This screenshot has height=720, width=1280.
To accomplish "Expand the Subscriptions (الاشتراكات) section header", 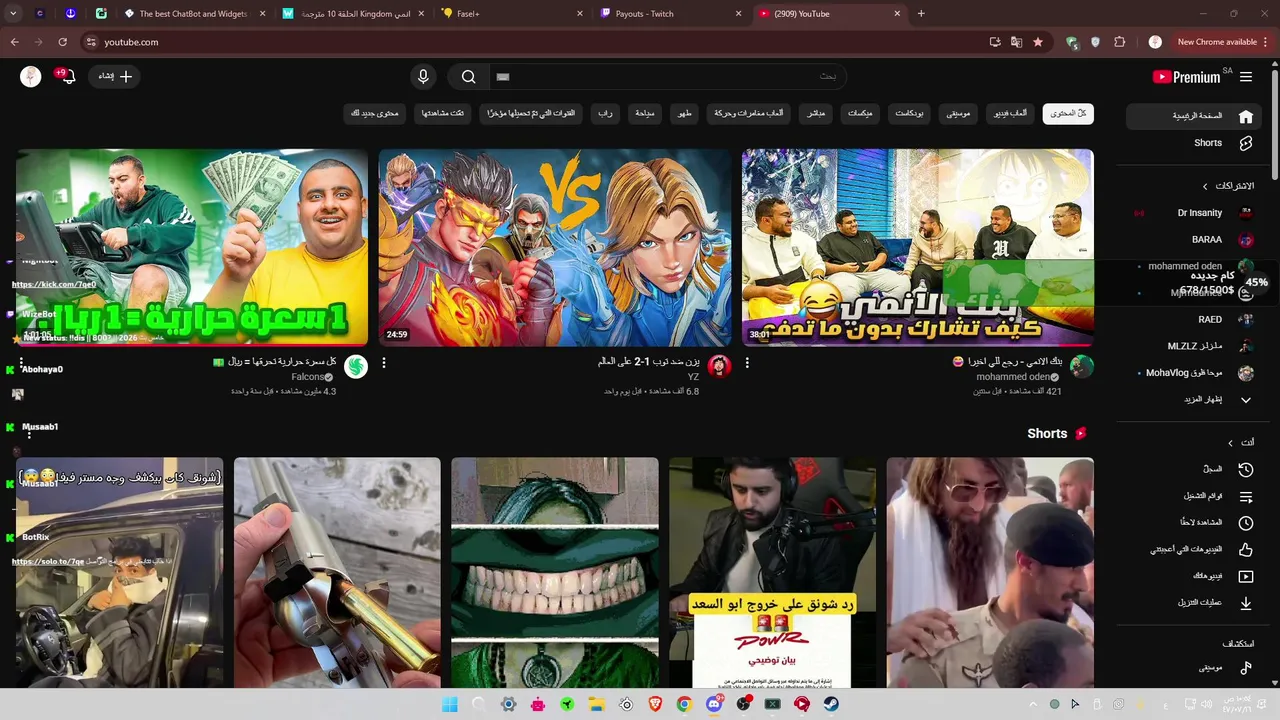I will pyautogui.click(x=1228, y=186).
